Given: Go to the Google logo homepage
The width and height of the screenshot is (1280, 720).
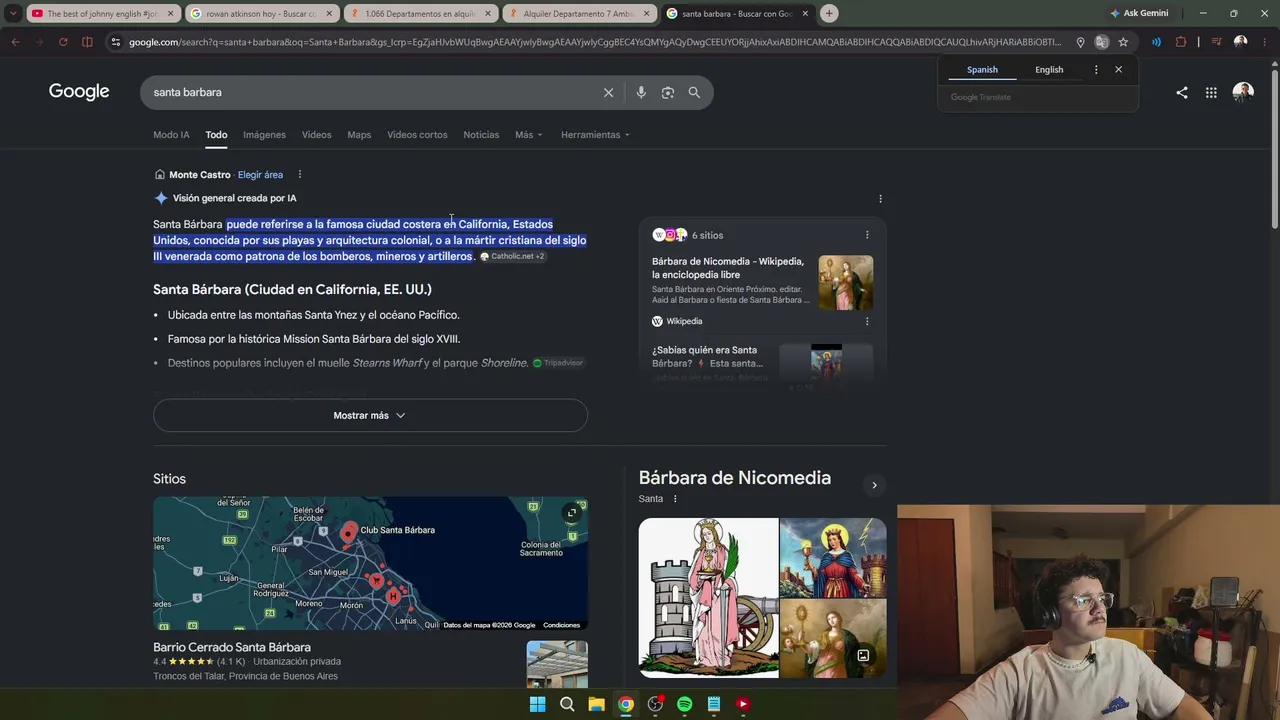Looking at the screenshot, I should pyautogui.click(x=79, y=92).
